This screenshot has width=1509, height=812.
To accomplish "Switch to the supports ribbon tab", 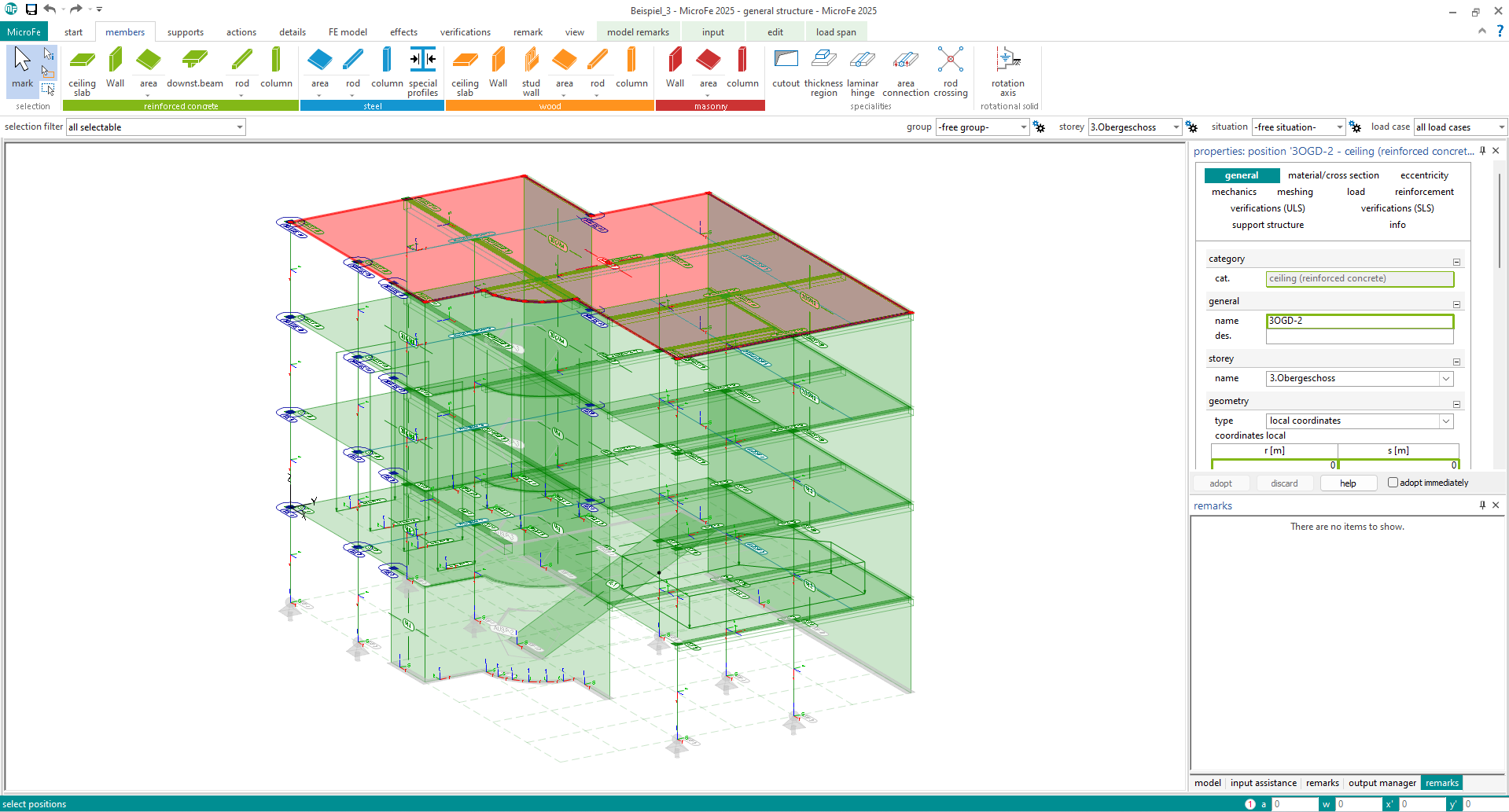I will point(185,32).
